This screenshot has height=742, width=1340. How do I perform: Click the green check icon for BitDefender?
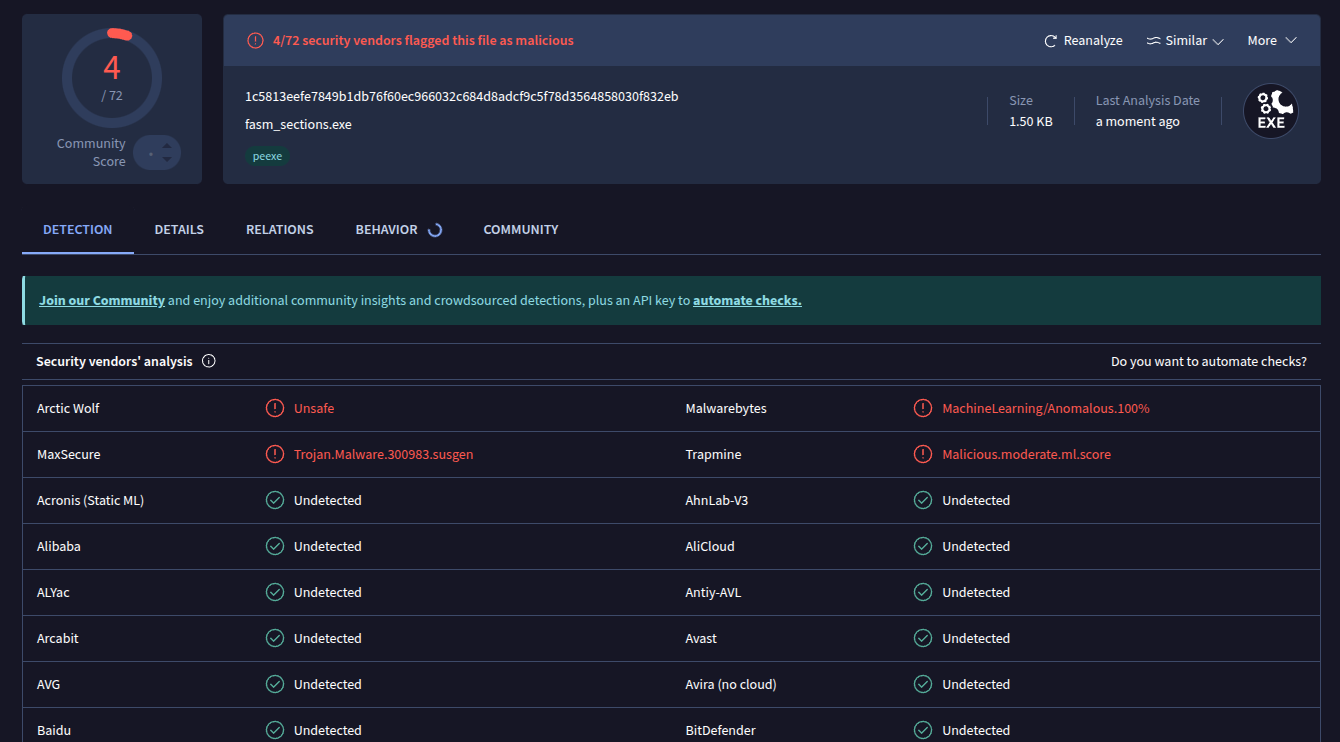(923, 730)
